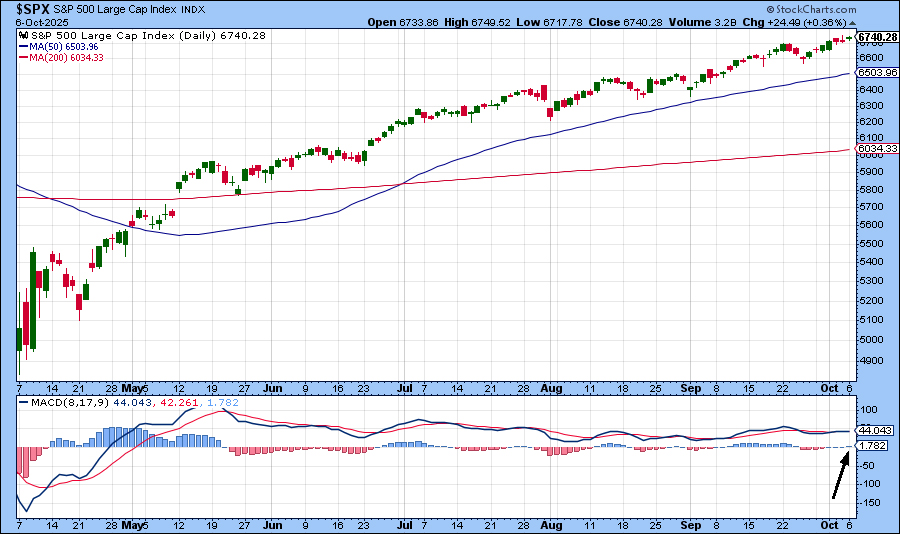Click the dark blue MACD legend line marker
Image resolution: width=900 pixels, height=534 pixels.
(x=22, y=403)
